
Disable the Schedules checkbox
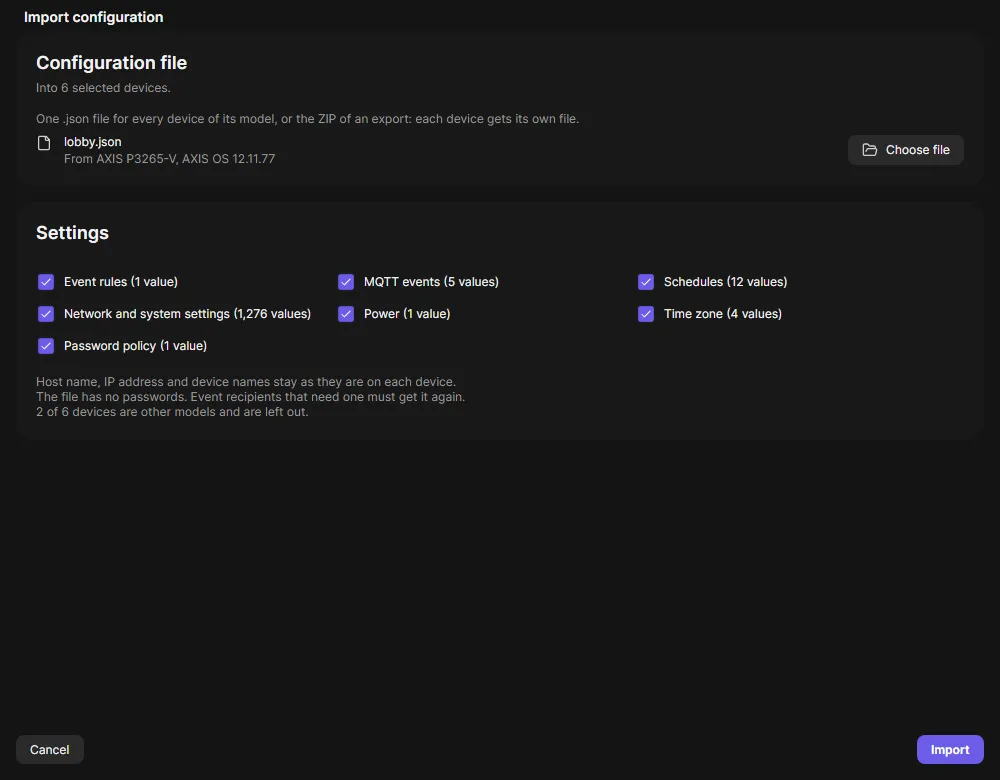tap(645, 282)
